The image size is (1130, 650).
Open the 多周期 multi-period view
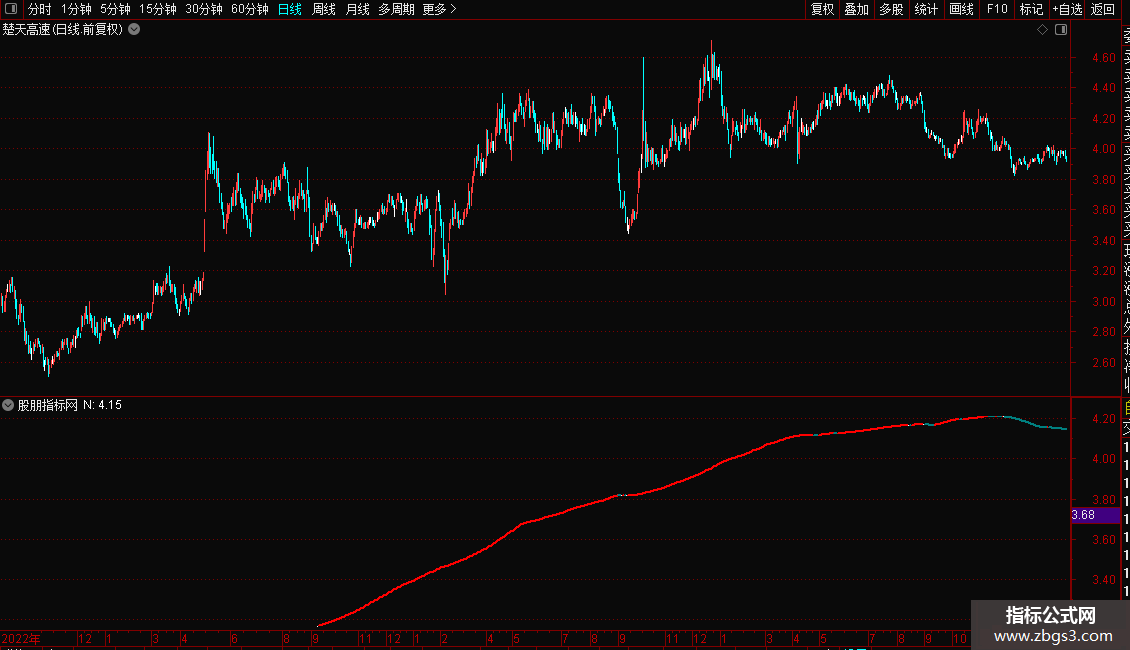(x=396, y=9)
